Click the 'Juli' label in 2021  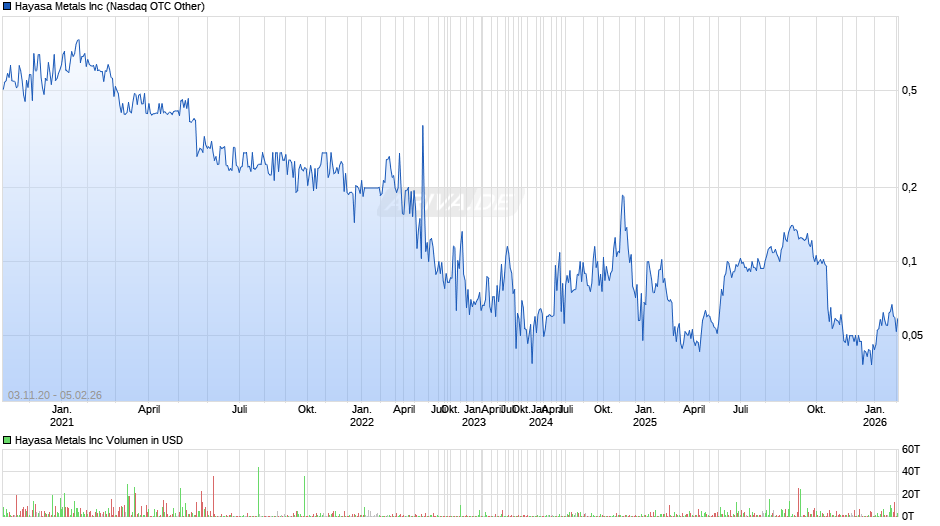240,410
